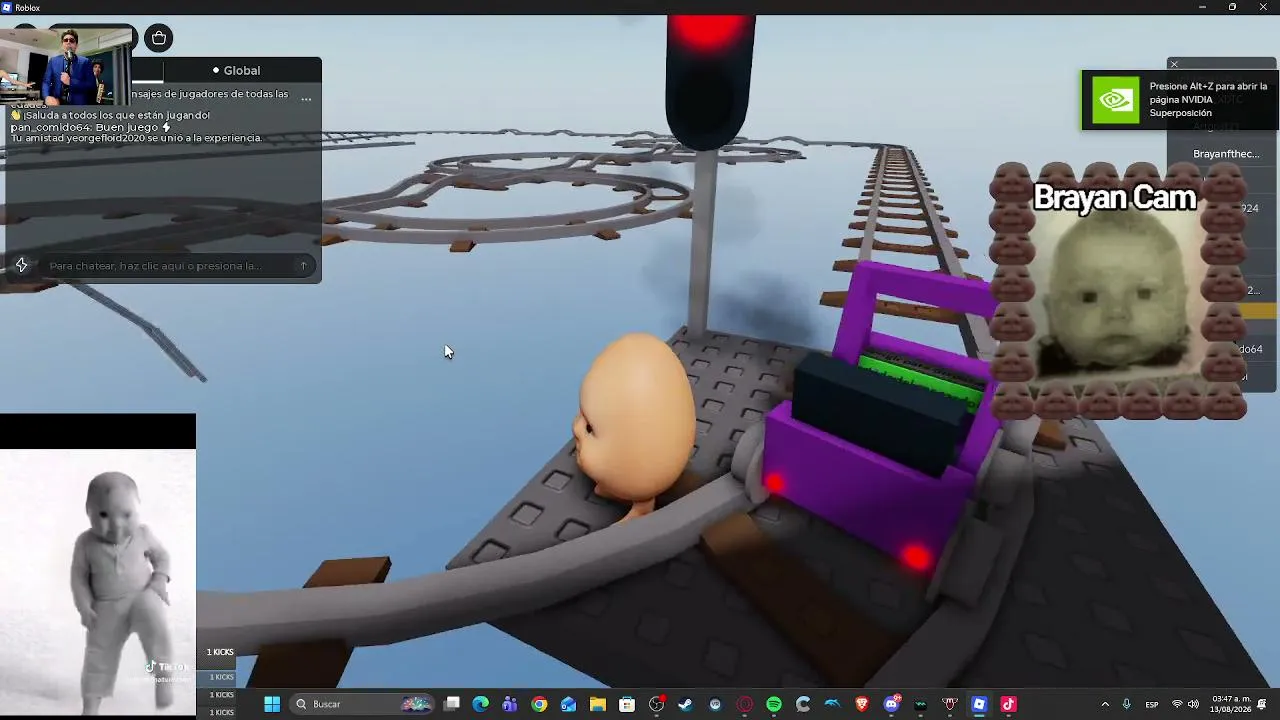
Task: Open TikTok app from taskbar
Action: (1008, 704)
